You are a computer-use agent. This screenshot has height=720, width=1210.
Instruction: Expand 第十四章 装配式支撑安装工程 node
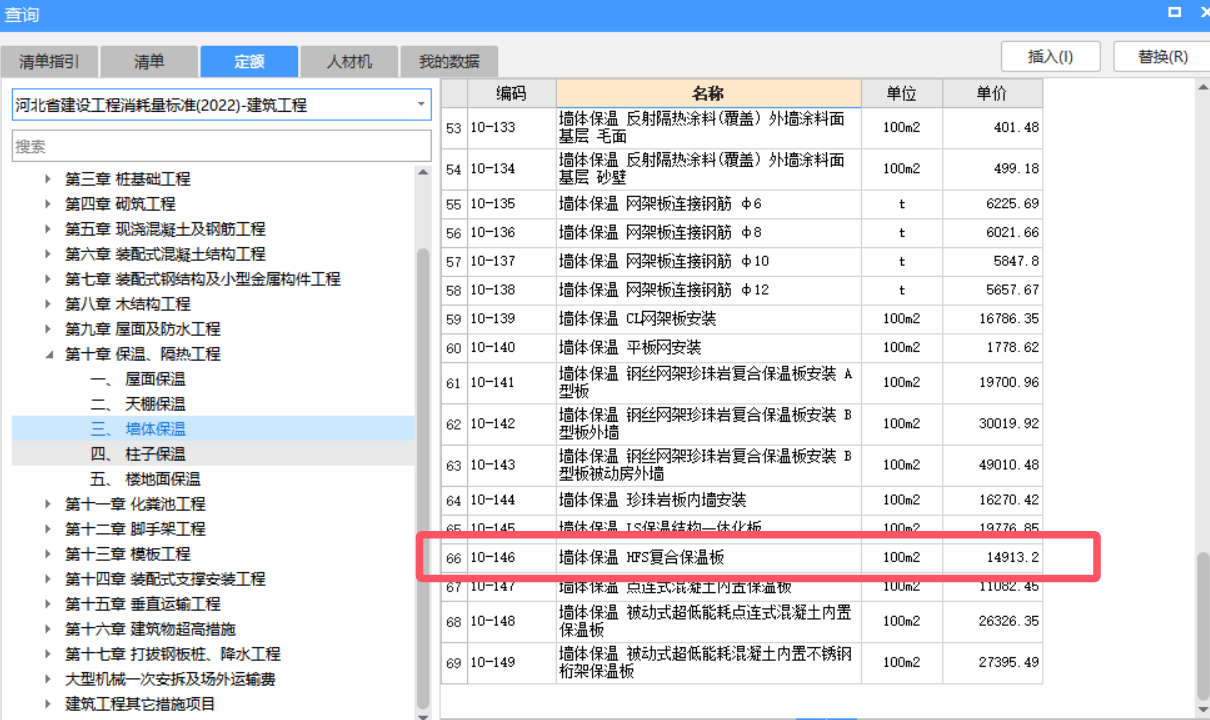coord(48,579)
